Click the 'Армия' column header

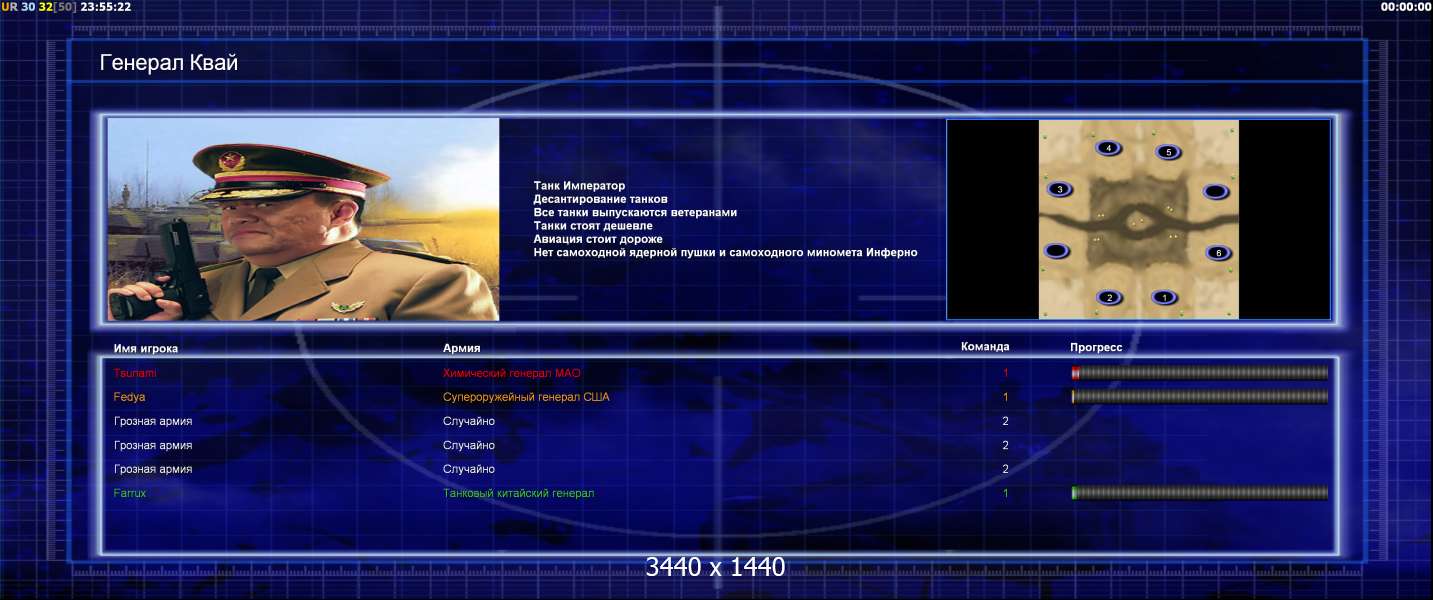(x=462, y=349)
